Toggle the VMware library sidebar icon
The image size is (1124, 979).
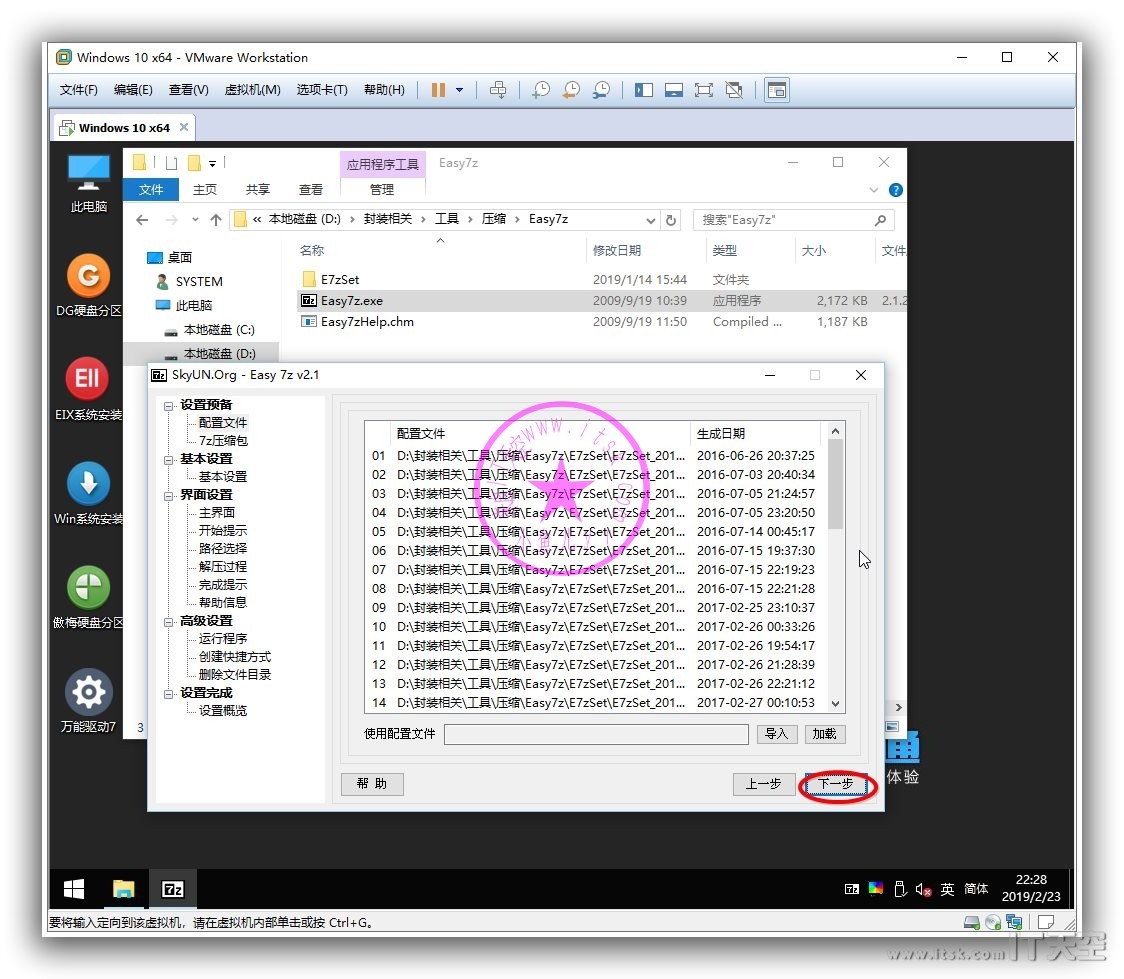pos(644,90)
